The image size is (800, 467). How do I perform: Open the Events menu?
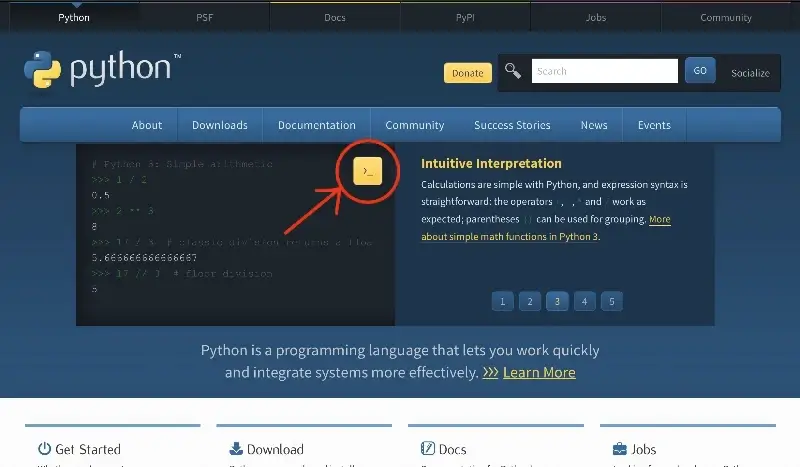654,125
